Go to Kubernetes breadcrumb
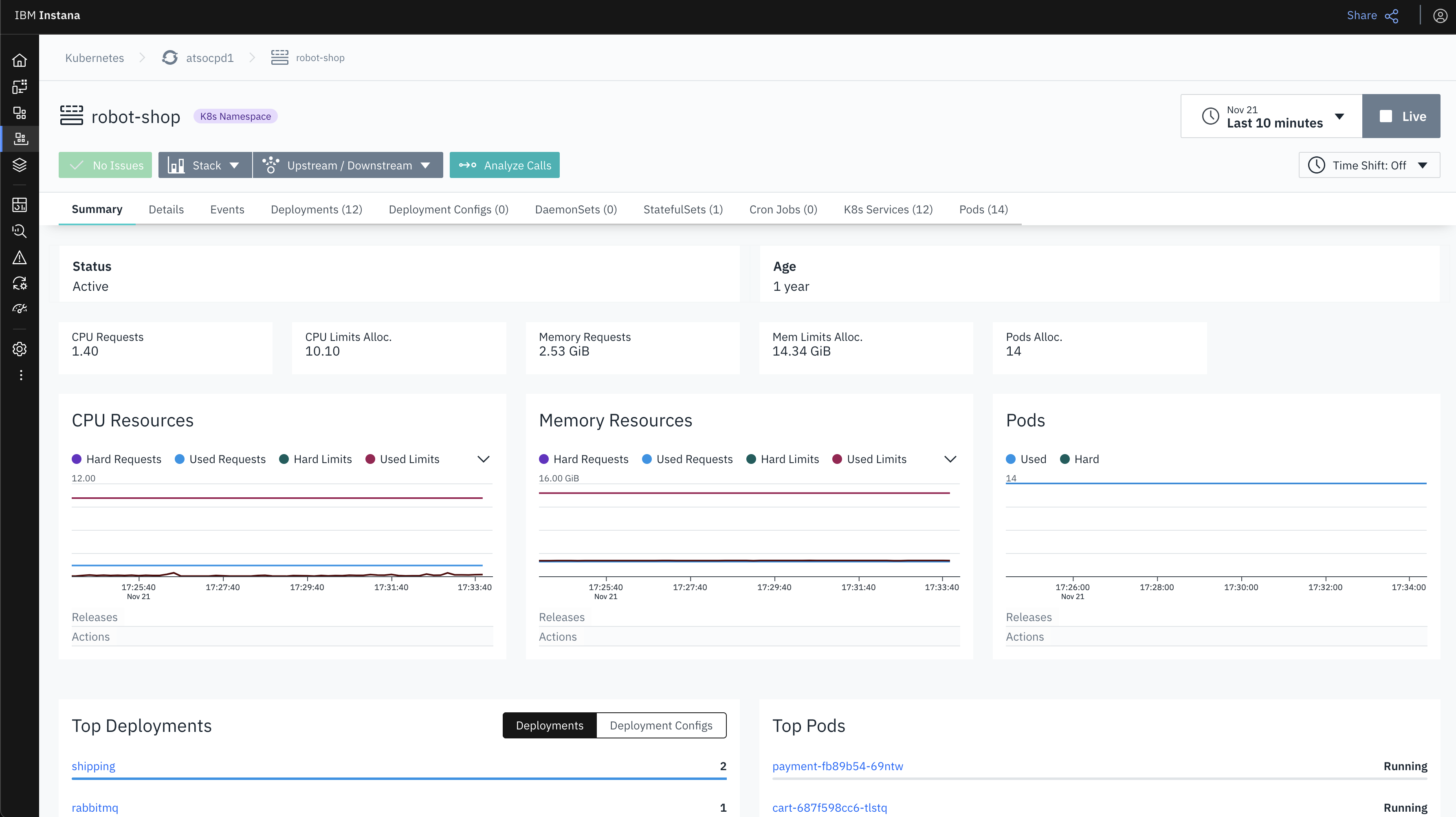Viewport: 1456px width, 817px height. (x=95, y=58)
